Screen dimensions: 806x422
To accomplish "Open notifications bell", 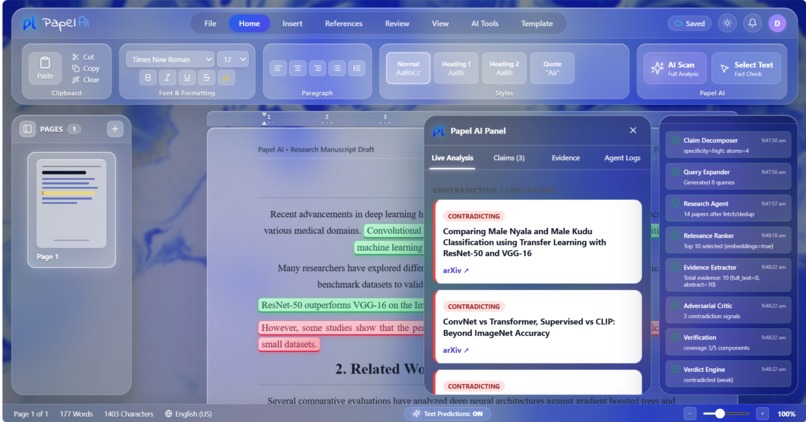I will [752, 23].
